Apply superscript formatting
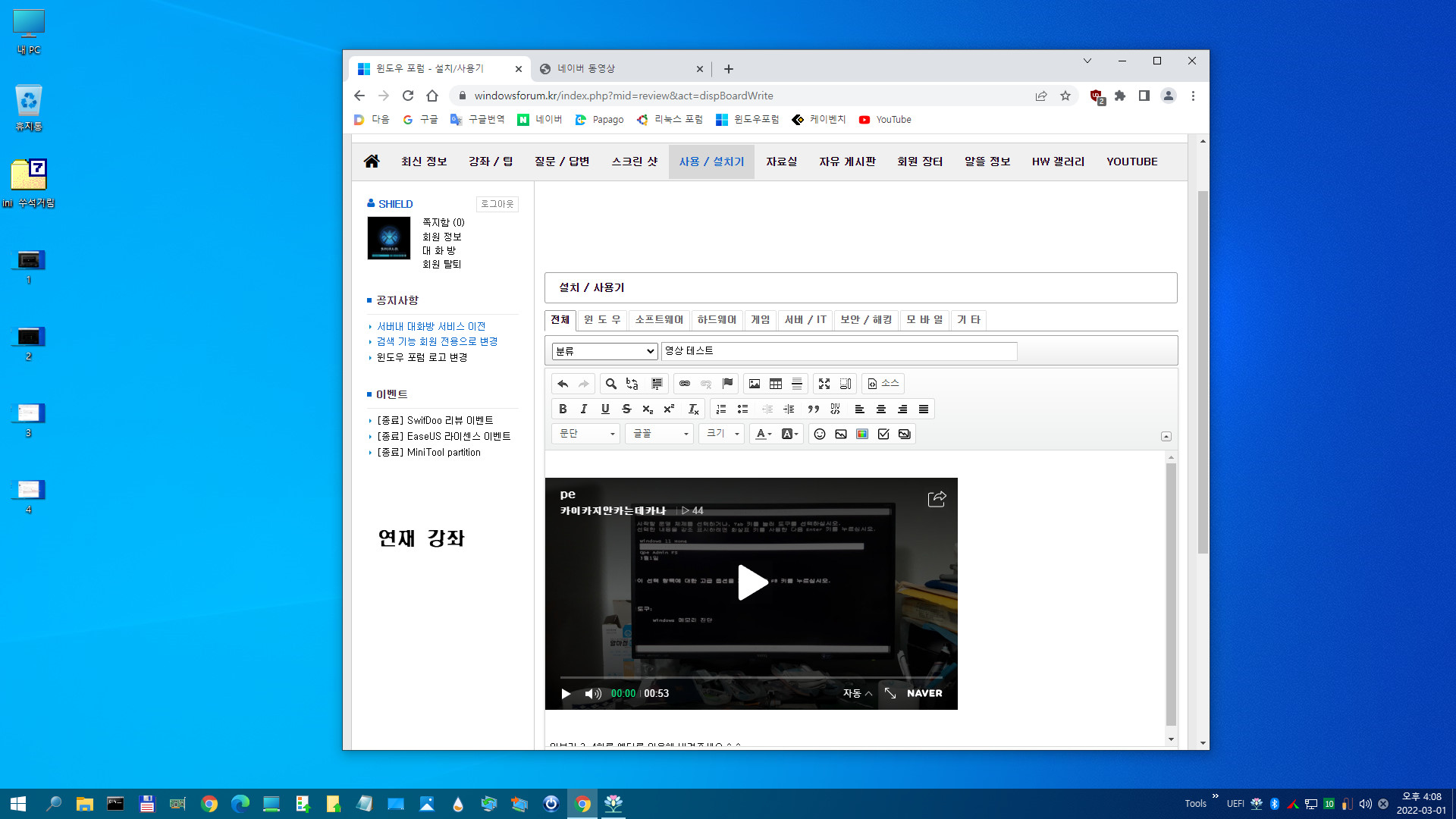 click(x=669, y=409)
